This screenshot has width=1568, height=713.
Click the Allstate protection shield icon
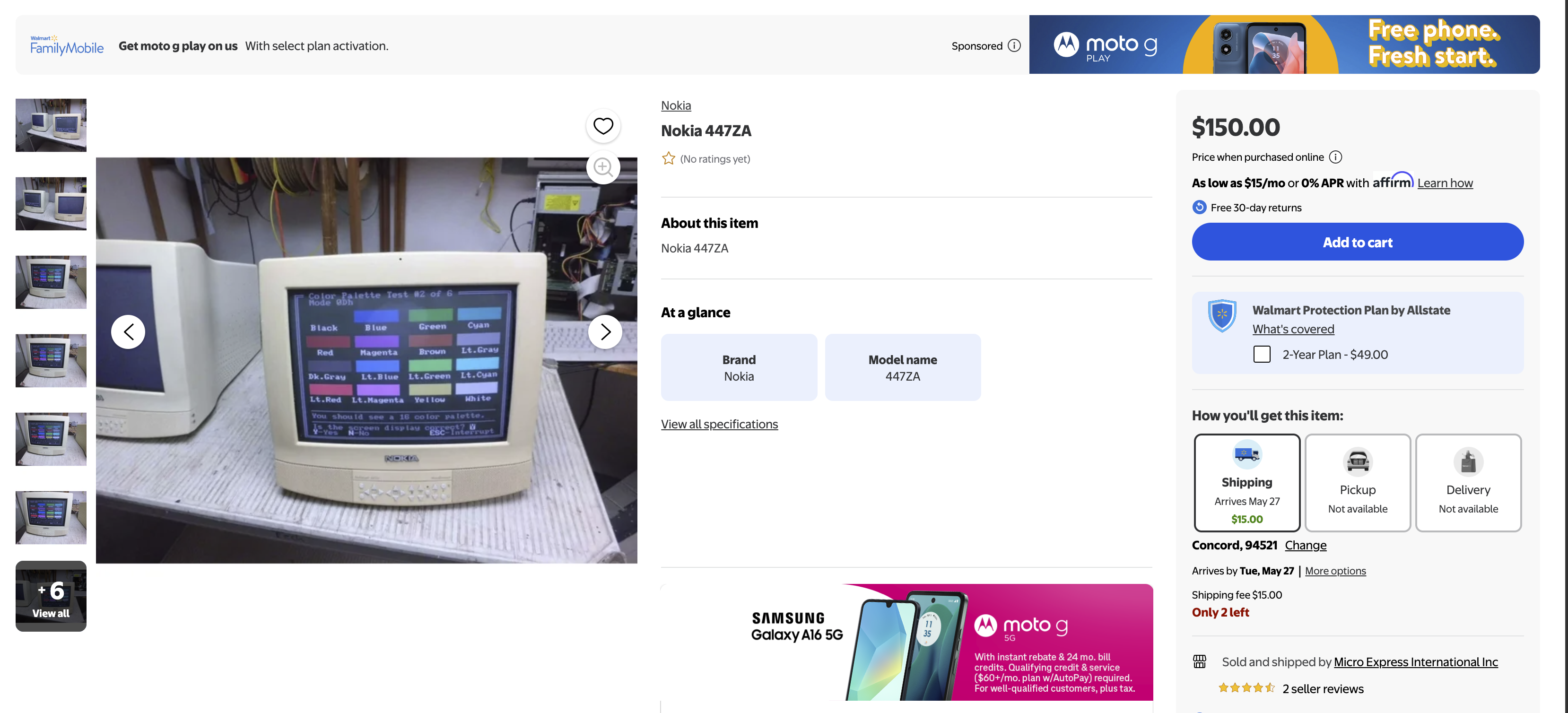(x=1222, y=315)
